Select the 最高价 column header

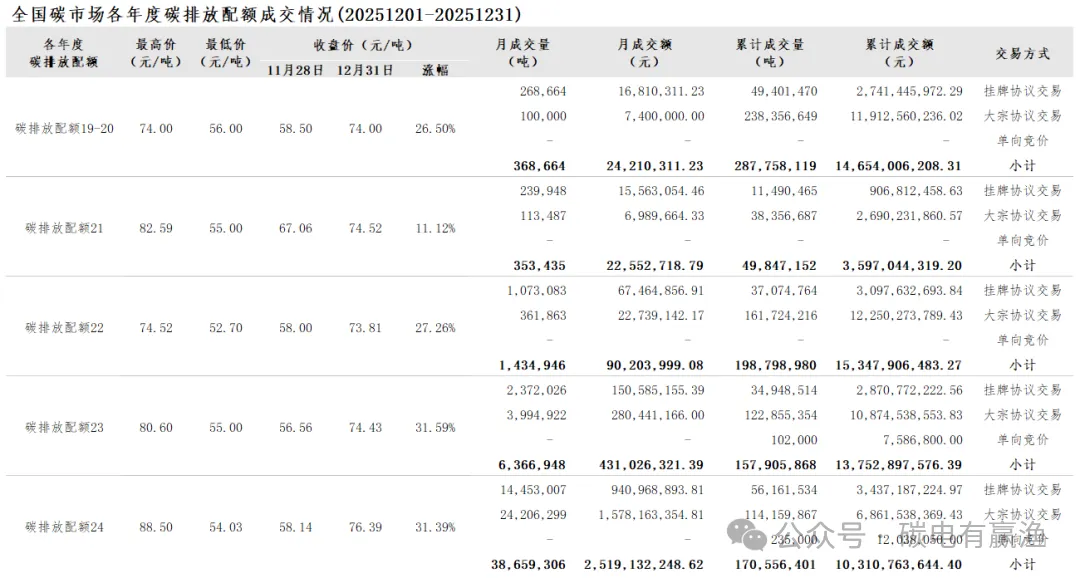pos(155,53)
